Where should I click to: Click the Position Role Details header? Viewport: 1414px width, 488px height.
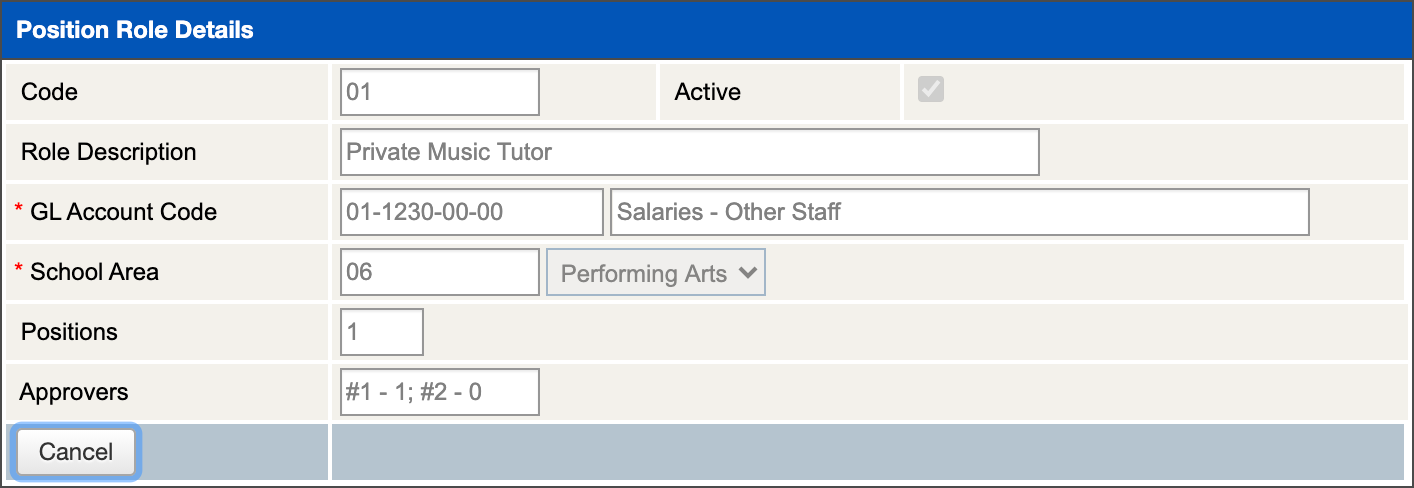(135, 30)
